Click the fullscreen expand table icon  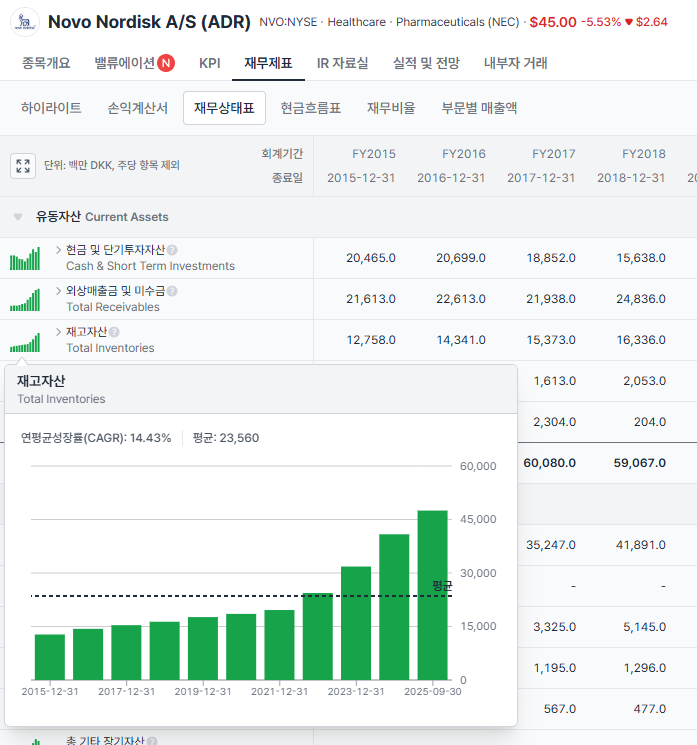(23, 166)
